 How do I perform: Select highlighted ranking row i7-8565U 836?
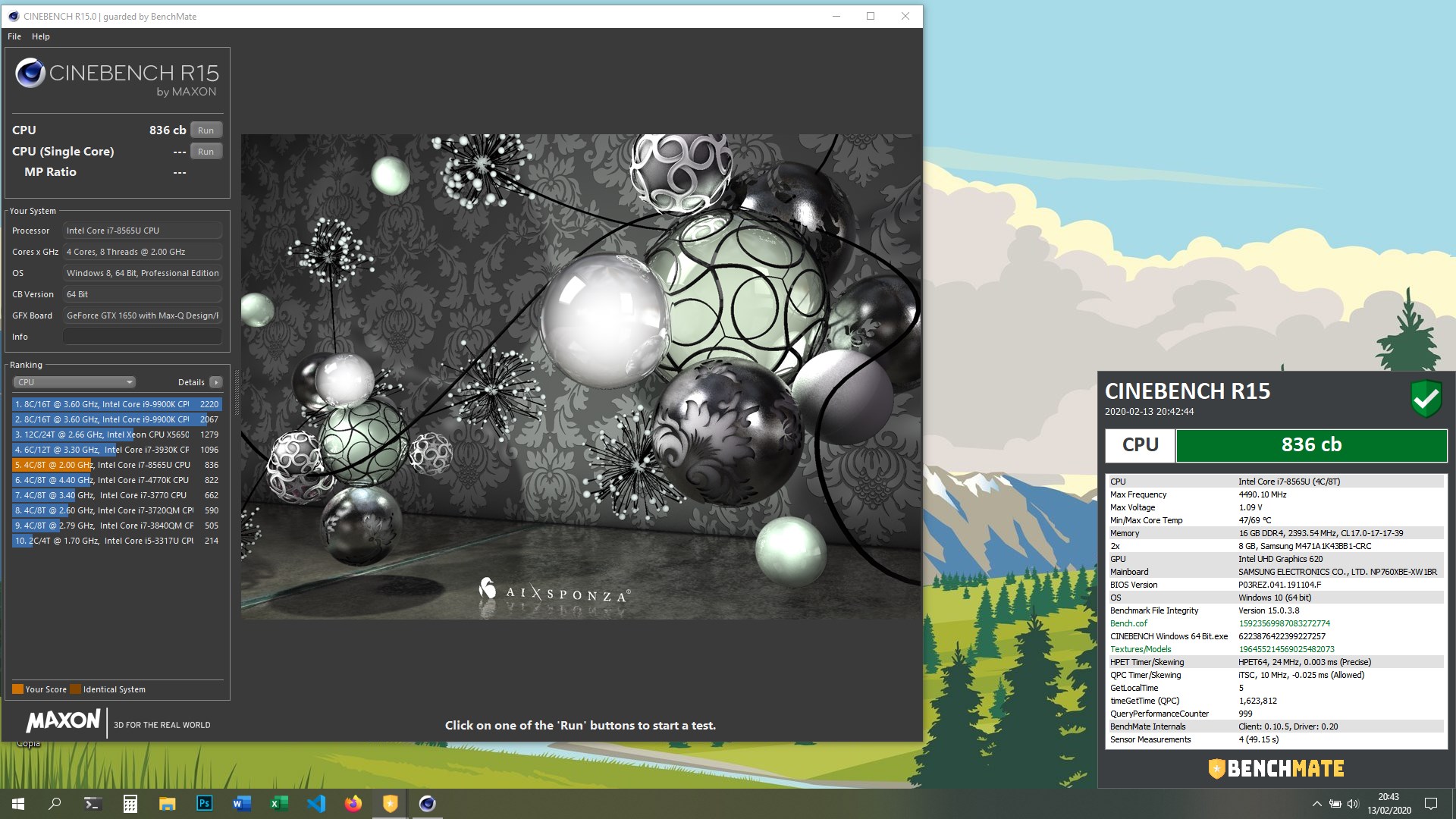pyautogui.click(x=117, y=465)
